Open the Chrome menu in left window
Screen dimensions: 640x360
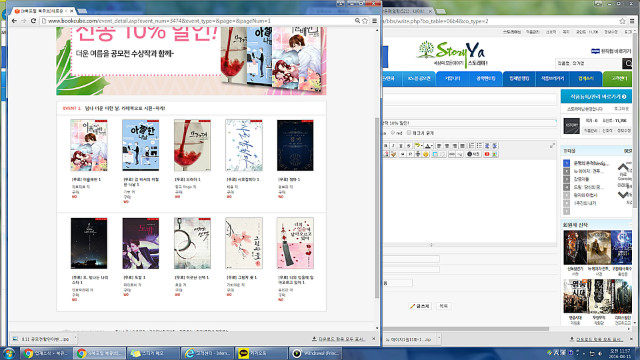(374, 21)
